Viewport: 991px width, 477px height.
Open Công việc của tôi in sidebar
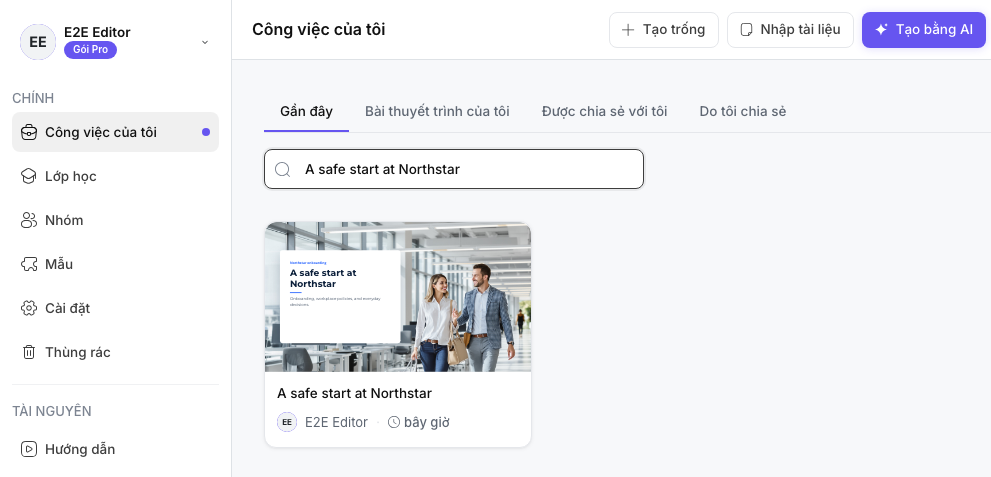coord(116,132)
